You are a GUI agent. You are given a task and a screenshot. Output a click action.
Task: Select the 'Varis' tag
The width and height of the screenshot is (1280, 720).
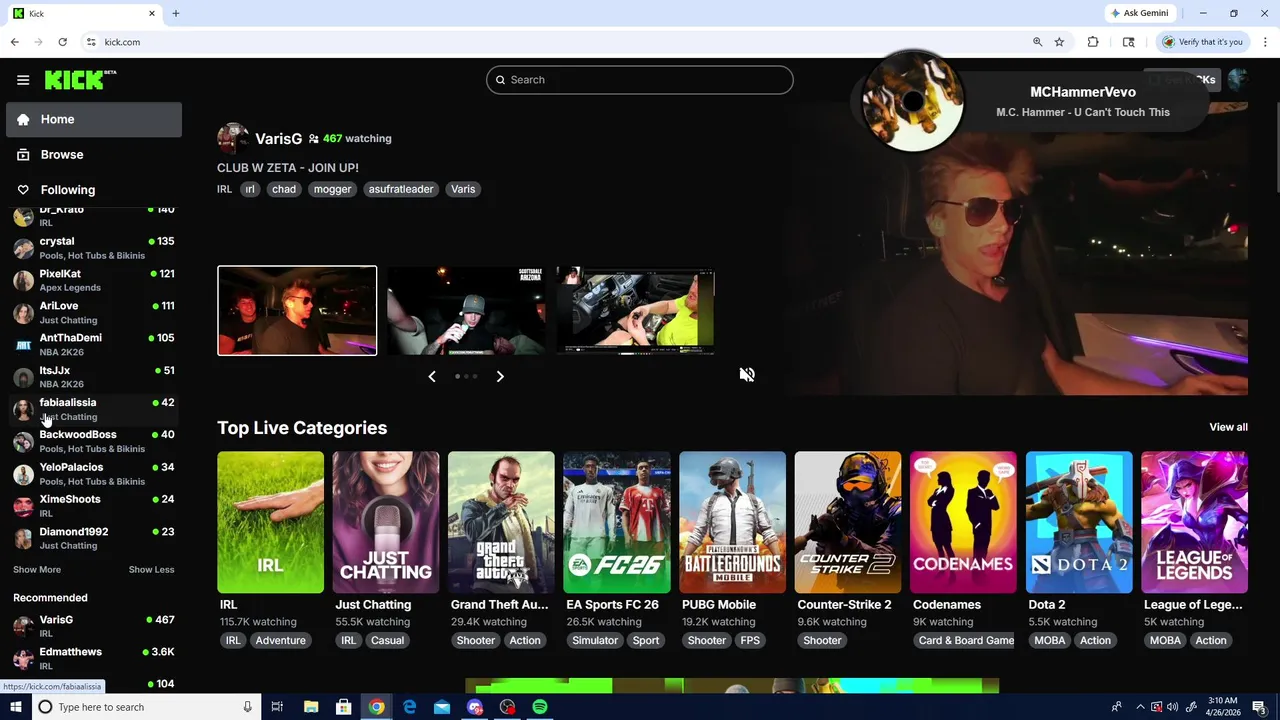pyautogui.click(x=463, y=189)
